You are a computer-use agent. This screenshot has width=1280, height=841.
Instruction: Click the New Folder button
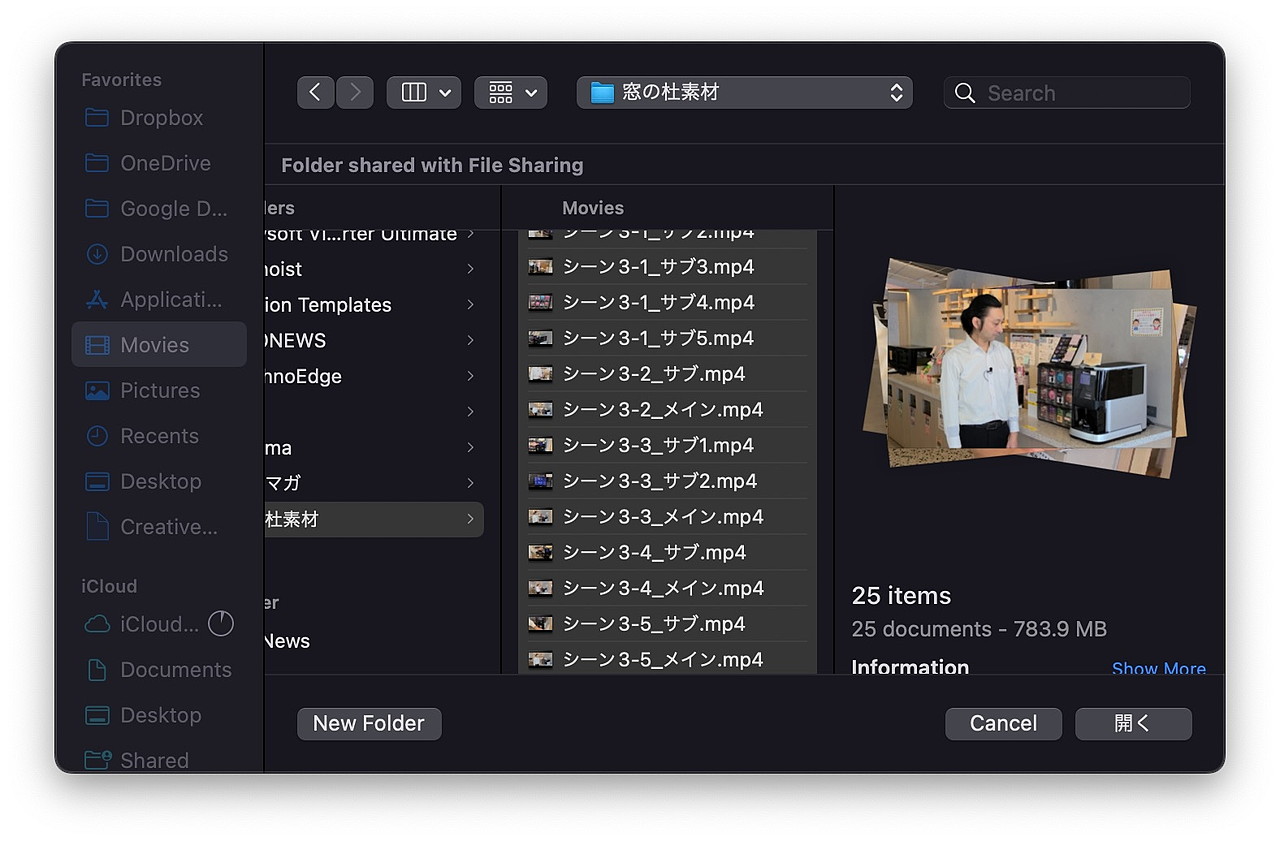click(x=369, y=723)
